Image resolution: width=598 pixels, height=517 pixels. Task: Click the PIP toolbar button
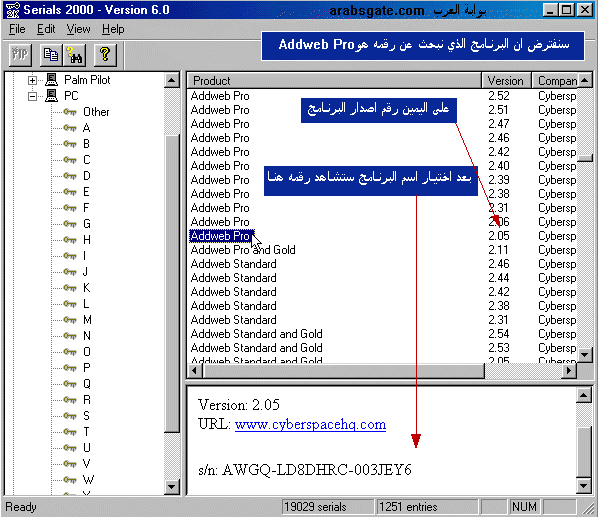coord(20,55)
